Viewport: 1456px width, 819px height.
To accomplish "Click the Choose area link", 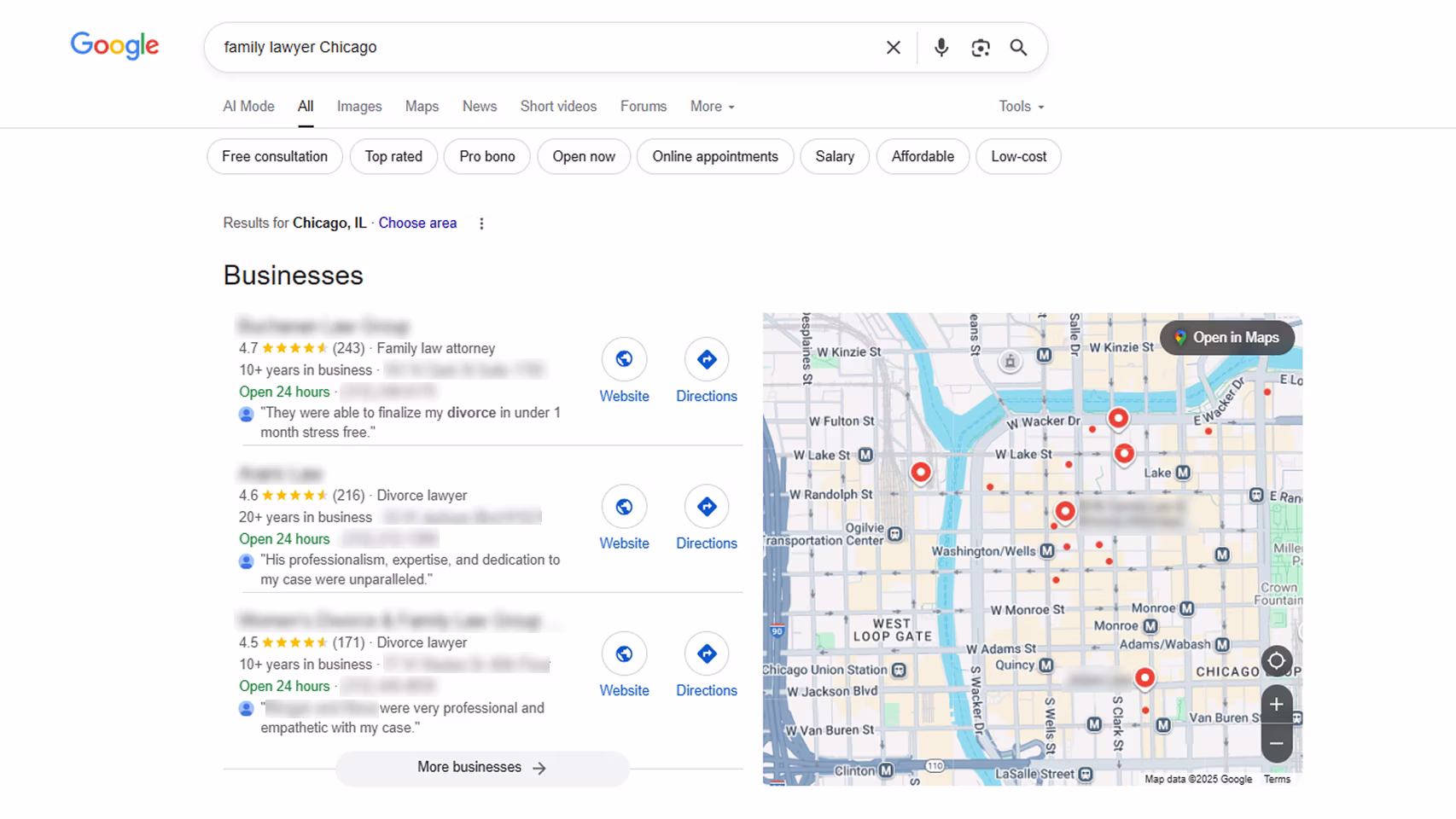I will pos(417,223).
